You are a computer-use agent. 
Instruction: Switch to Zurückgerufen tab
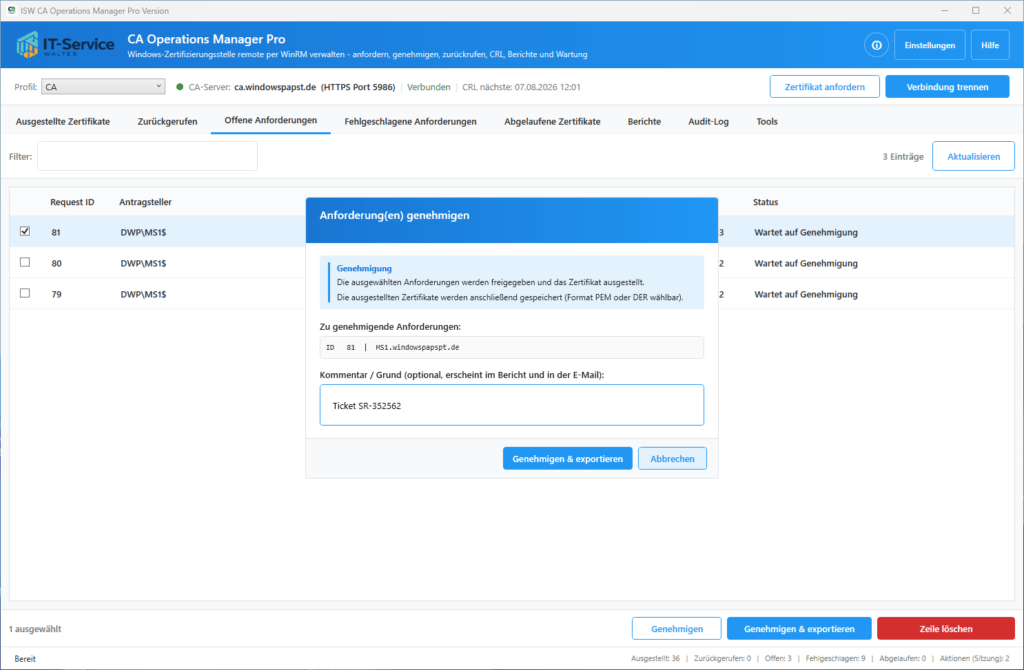pyautogui.click(x=167, y=121)
